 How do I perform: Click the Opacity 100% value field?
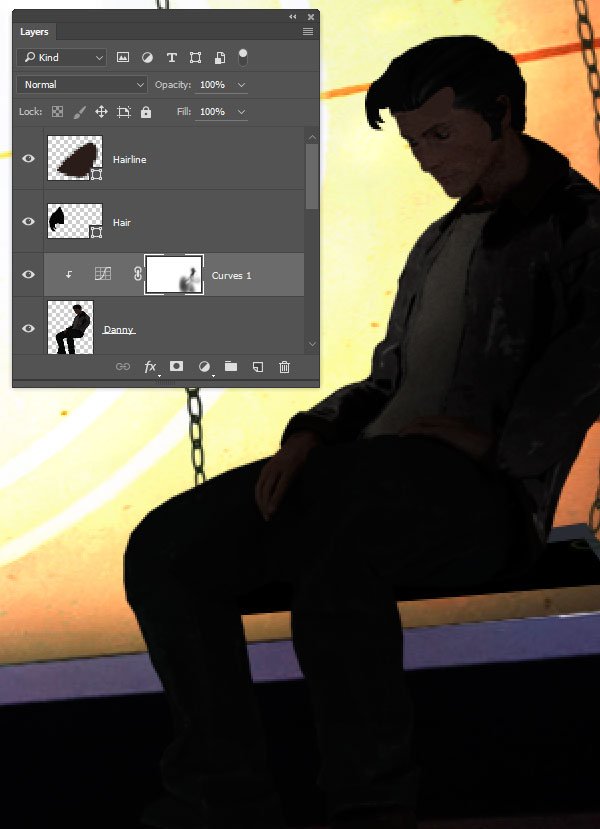pos(213,85)
